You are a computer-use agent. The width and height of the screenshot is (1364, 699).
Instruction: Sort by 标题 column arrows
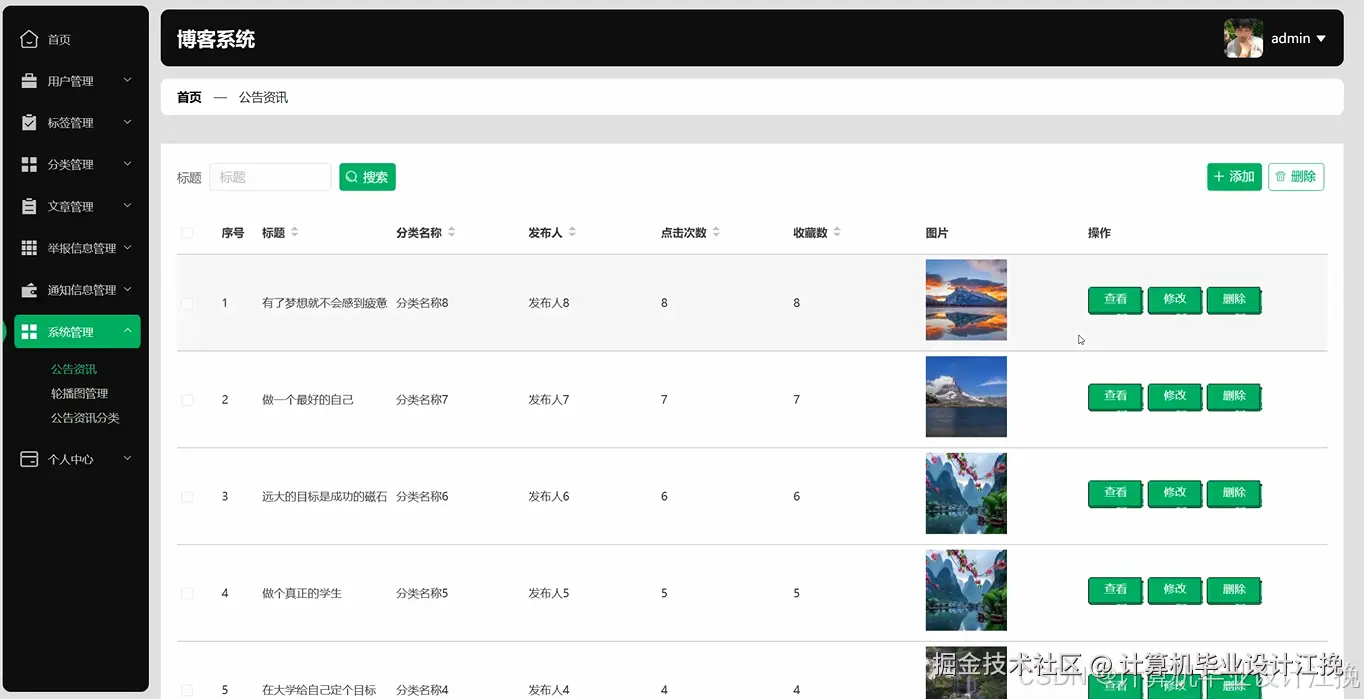pos(294,232)
